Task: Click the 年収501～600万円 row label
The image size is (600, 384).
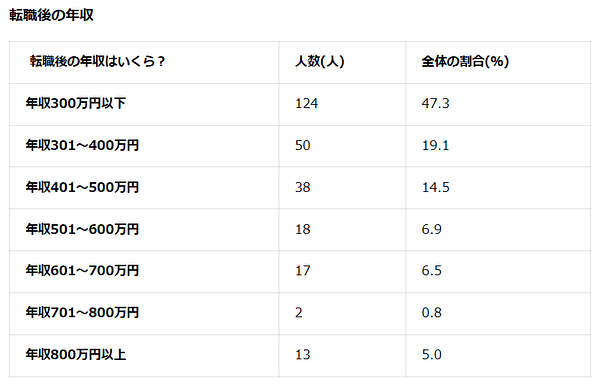Action: click(x=82, y=229)
